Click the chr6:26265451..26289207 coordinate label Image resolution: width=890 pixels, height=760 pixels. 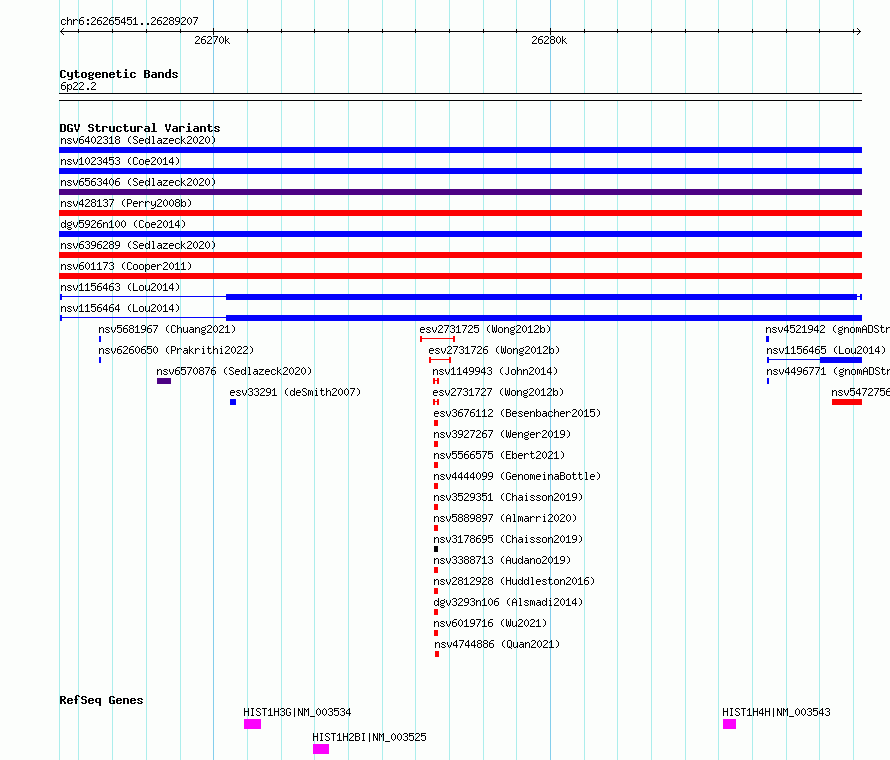point(129,21)
